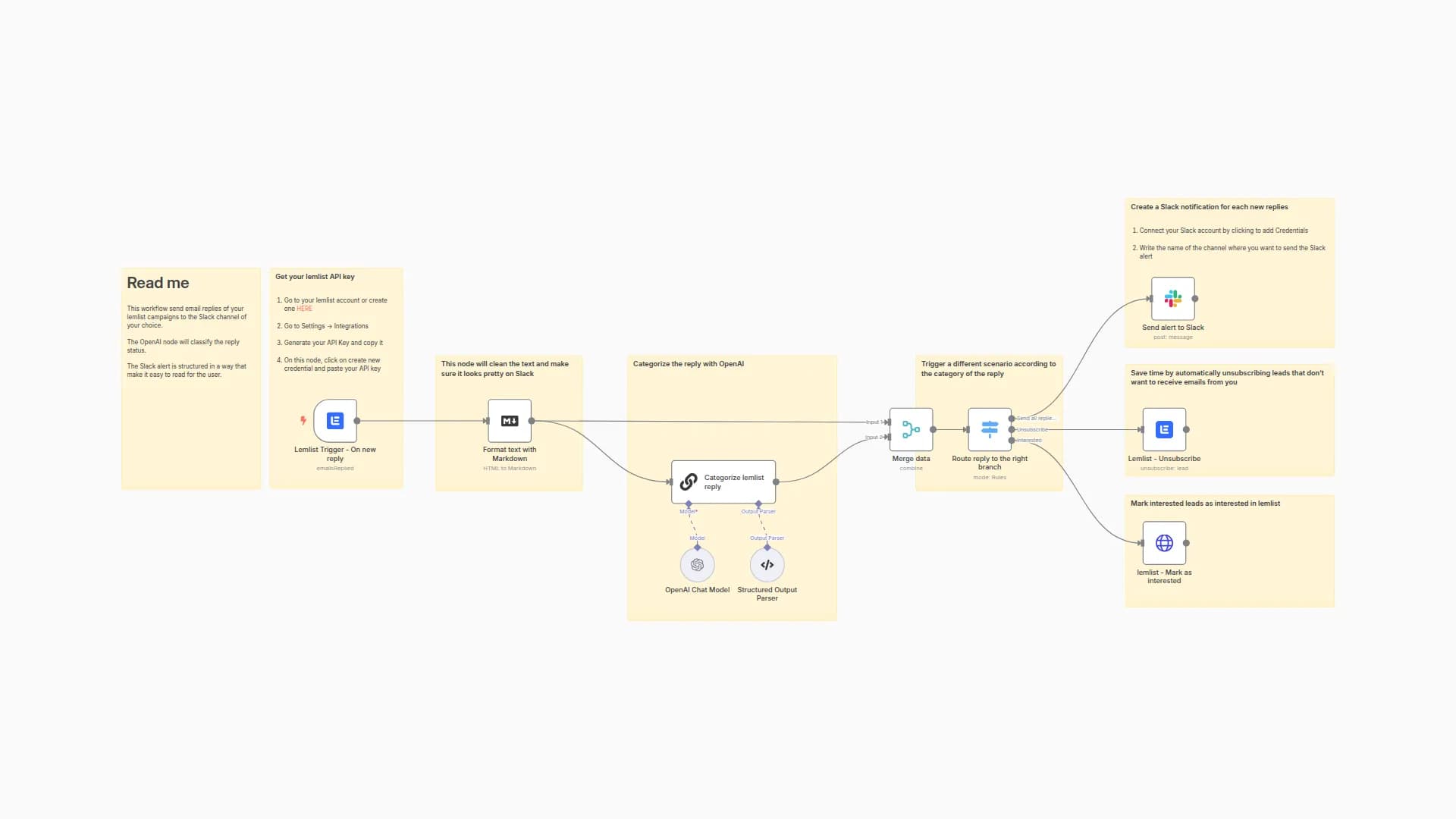
Task: Open the OpenAI Chat Model node
Action: [x=697, y=565]
